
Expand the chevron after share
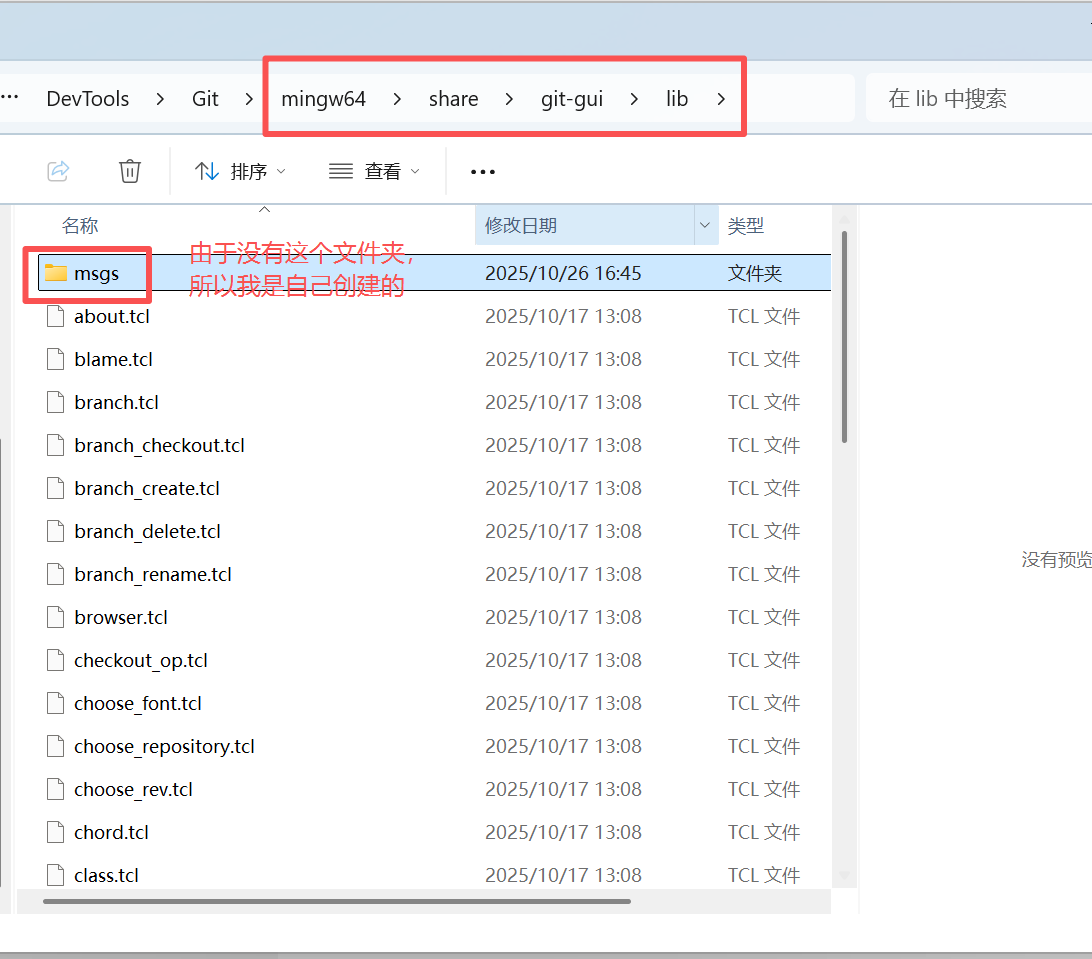509,100
